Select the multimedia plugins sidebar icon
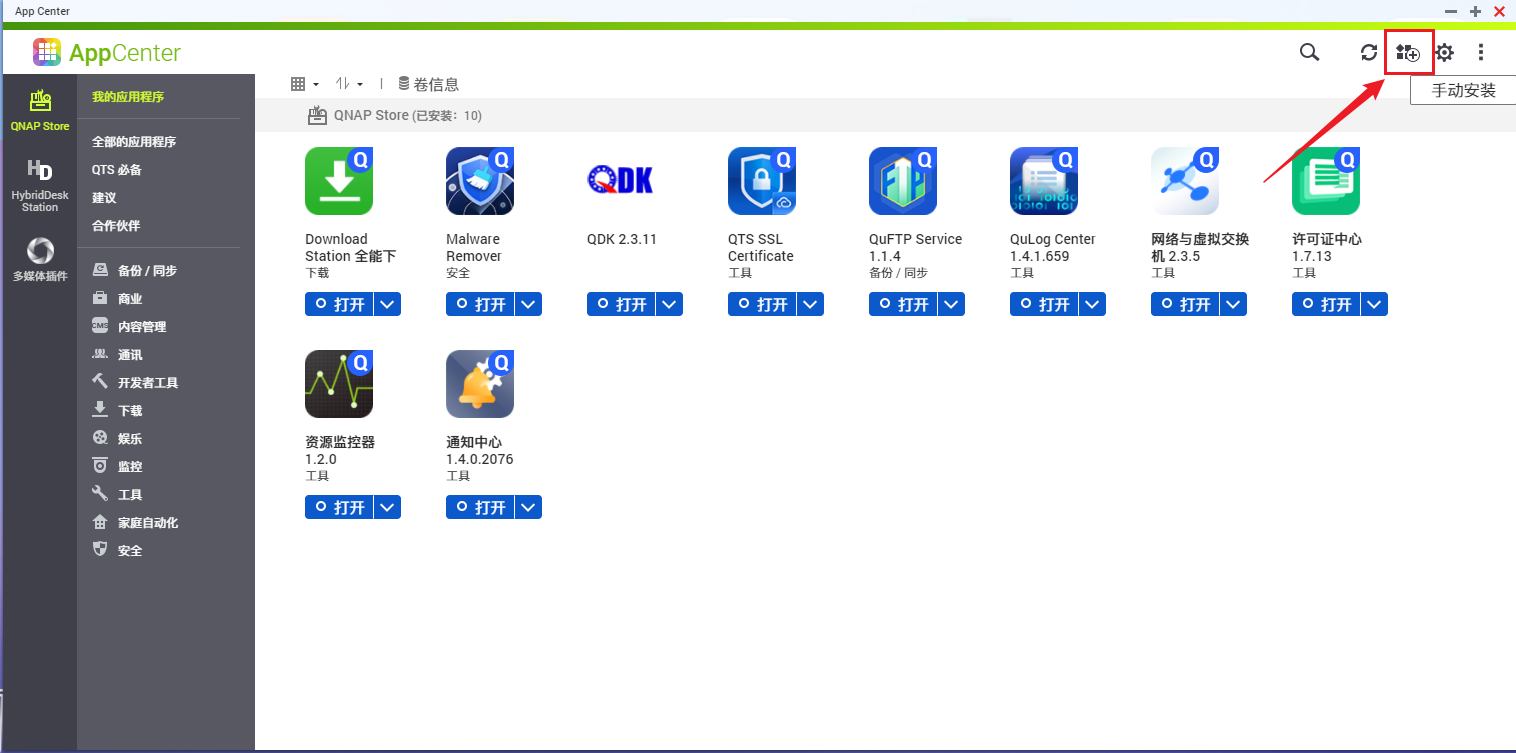Image resolution: width=1516 pixels, height=753 pixels. pyautogui.click(x=40, y=259)
